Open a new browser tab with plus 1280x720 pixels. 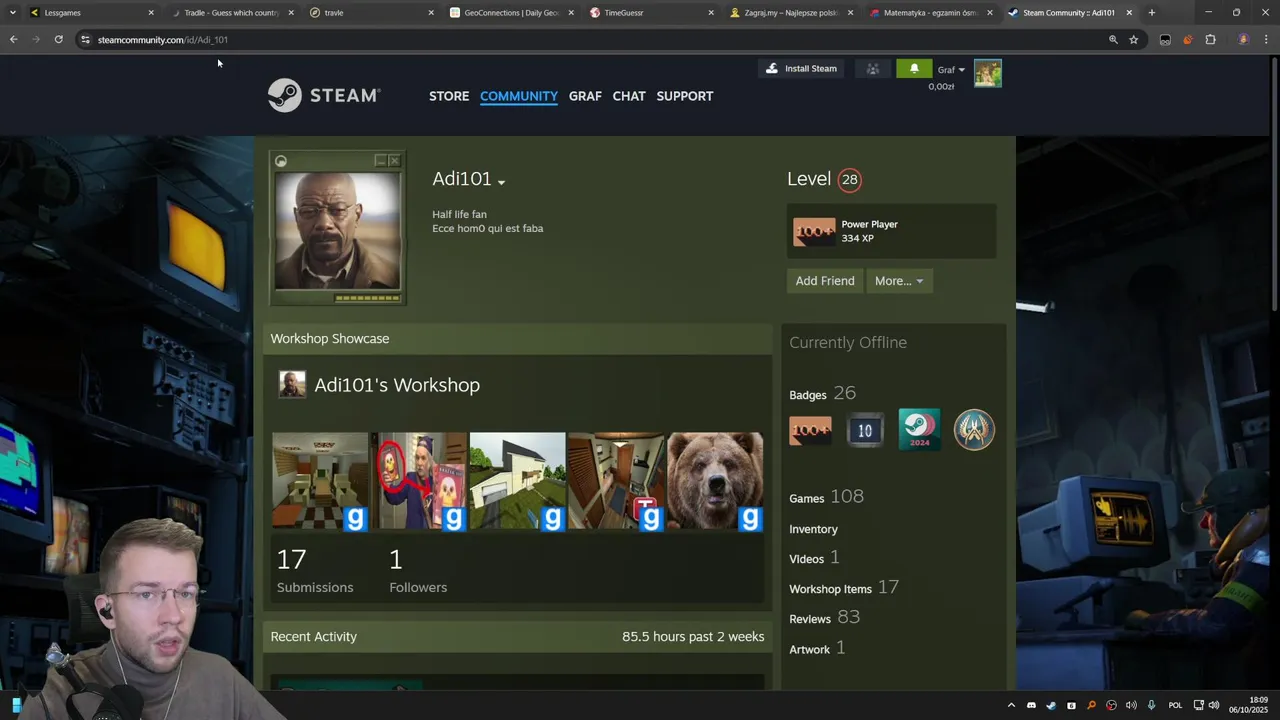1151,13
